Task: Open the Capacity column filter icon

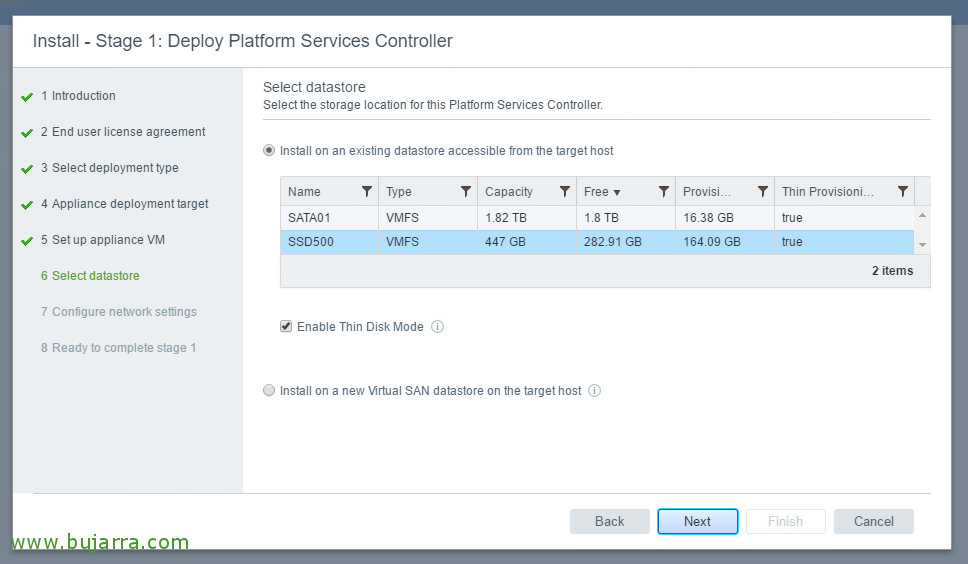Action: 564,192
